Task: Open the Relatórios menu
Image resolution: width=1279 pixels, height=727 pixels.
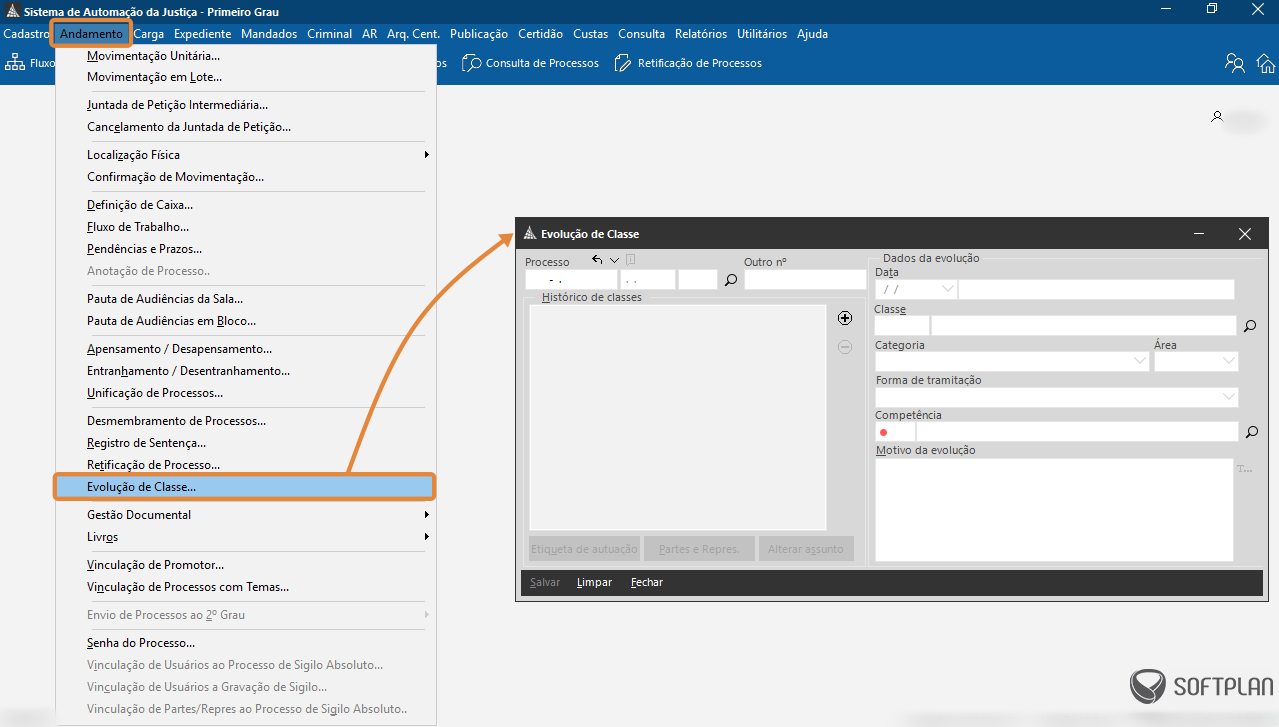Action: pos(703,34)
